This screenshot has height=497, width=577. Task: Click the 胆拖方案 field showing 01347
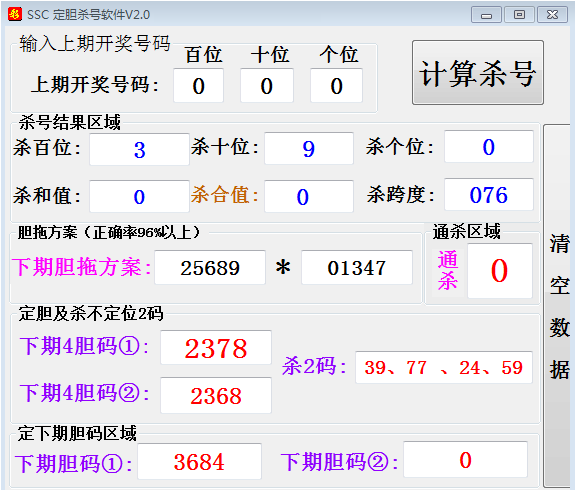(357, 267)
